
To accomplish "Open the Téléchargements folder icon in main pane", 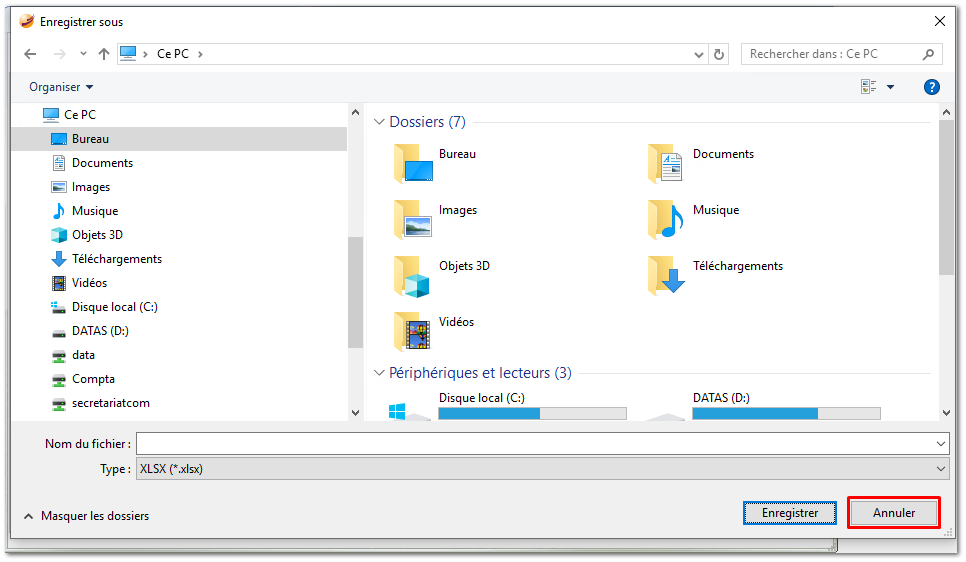I will click(x=665, y=275).
